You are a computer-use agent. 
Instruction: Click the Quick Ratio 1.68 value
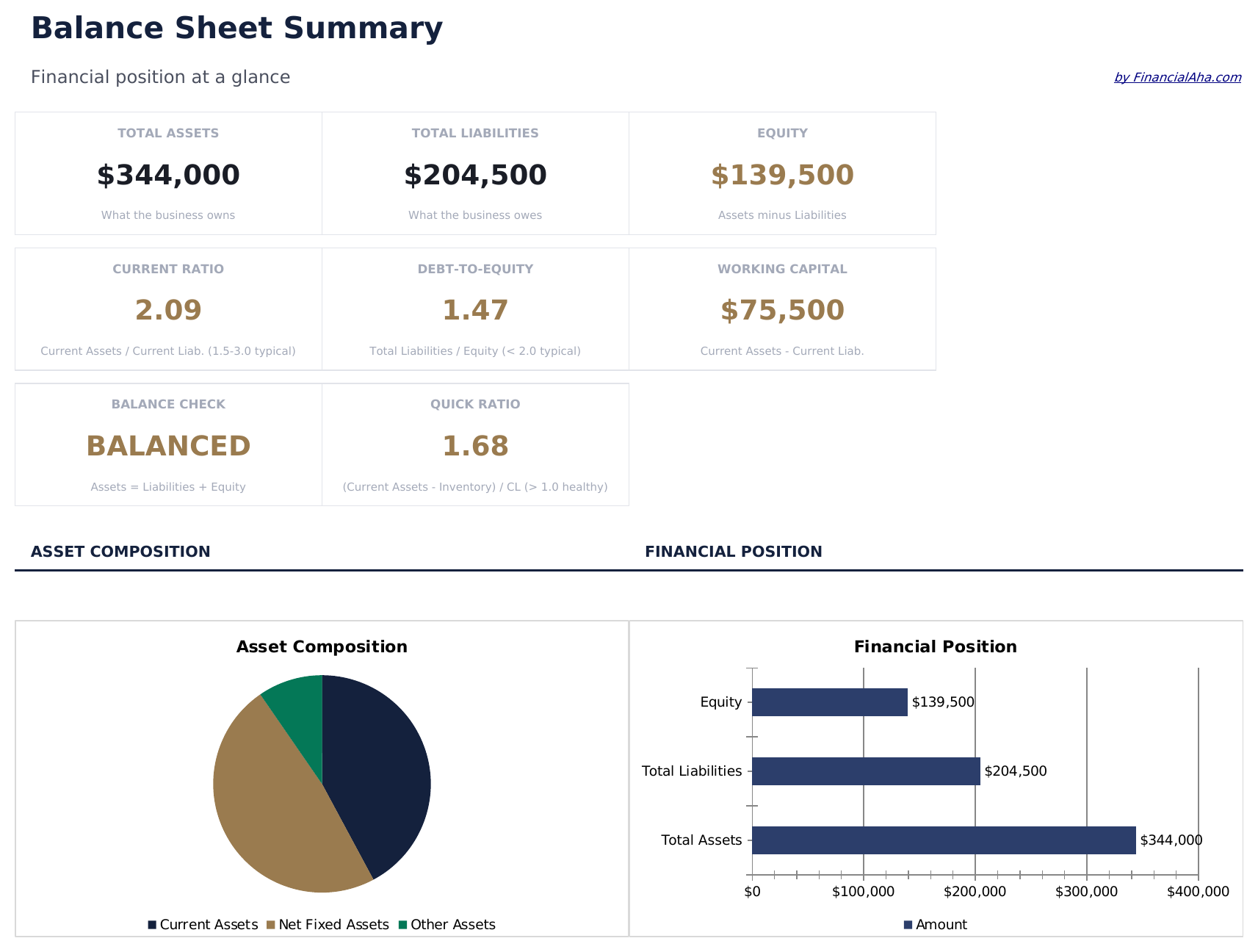point(475,446)
